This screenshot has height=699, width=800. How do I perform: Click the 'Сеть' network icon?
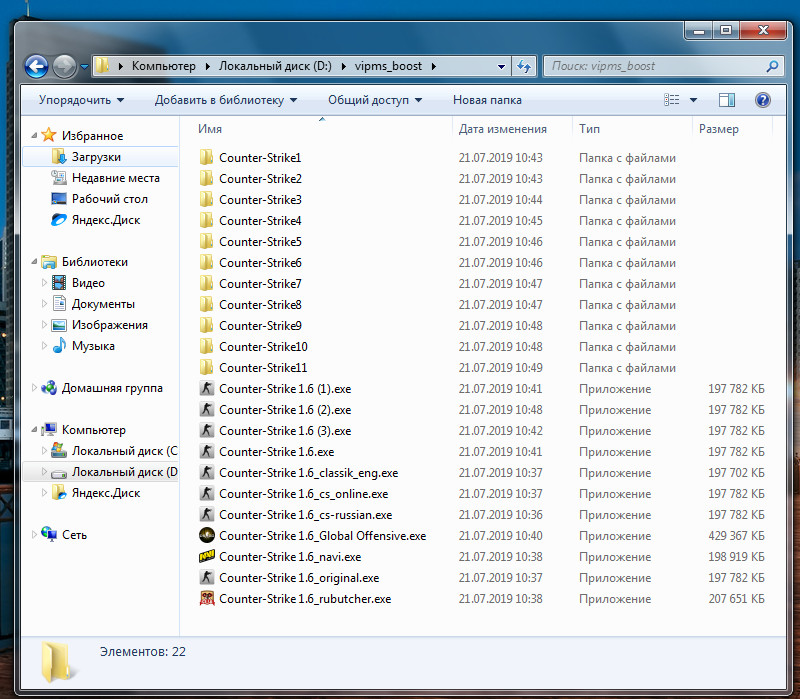pyautogui.click(x=49, y=534)
